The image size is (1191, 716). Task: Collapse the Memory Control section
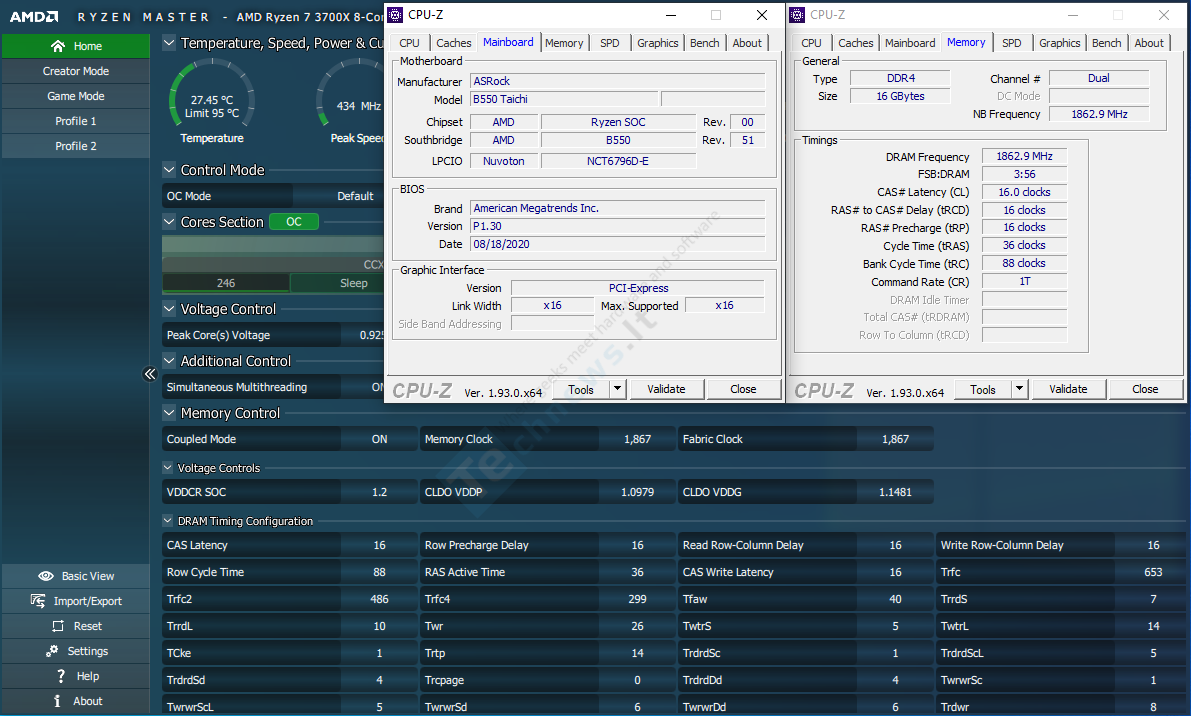click(x=169, y=413)
